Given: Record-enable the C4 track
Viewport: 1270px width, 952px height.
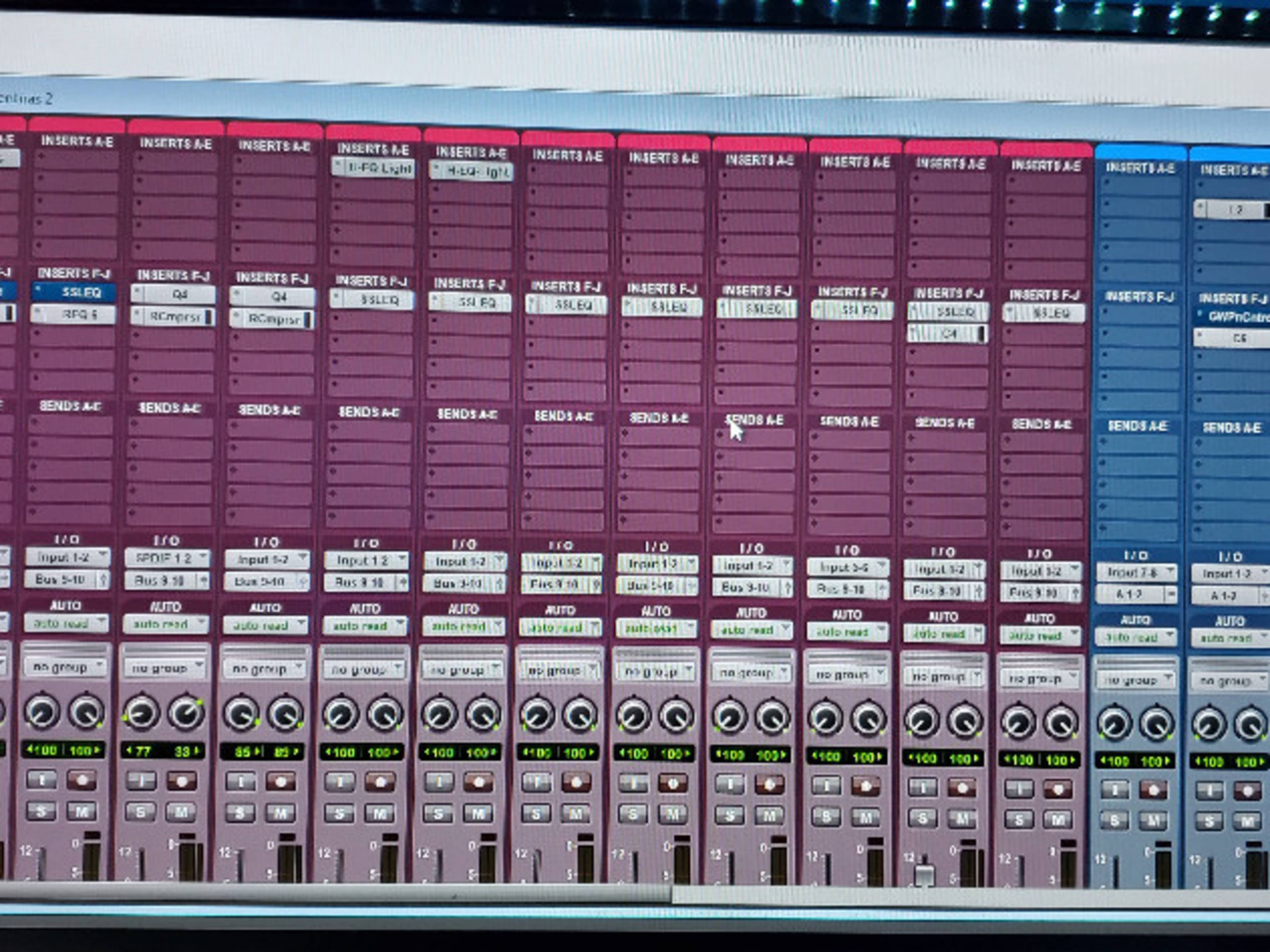Looking at the screenshot, I should (962, 788).
